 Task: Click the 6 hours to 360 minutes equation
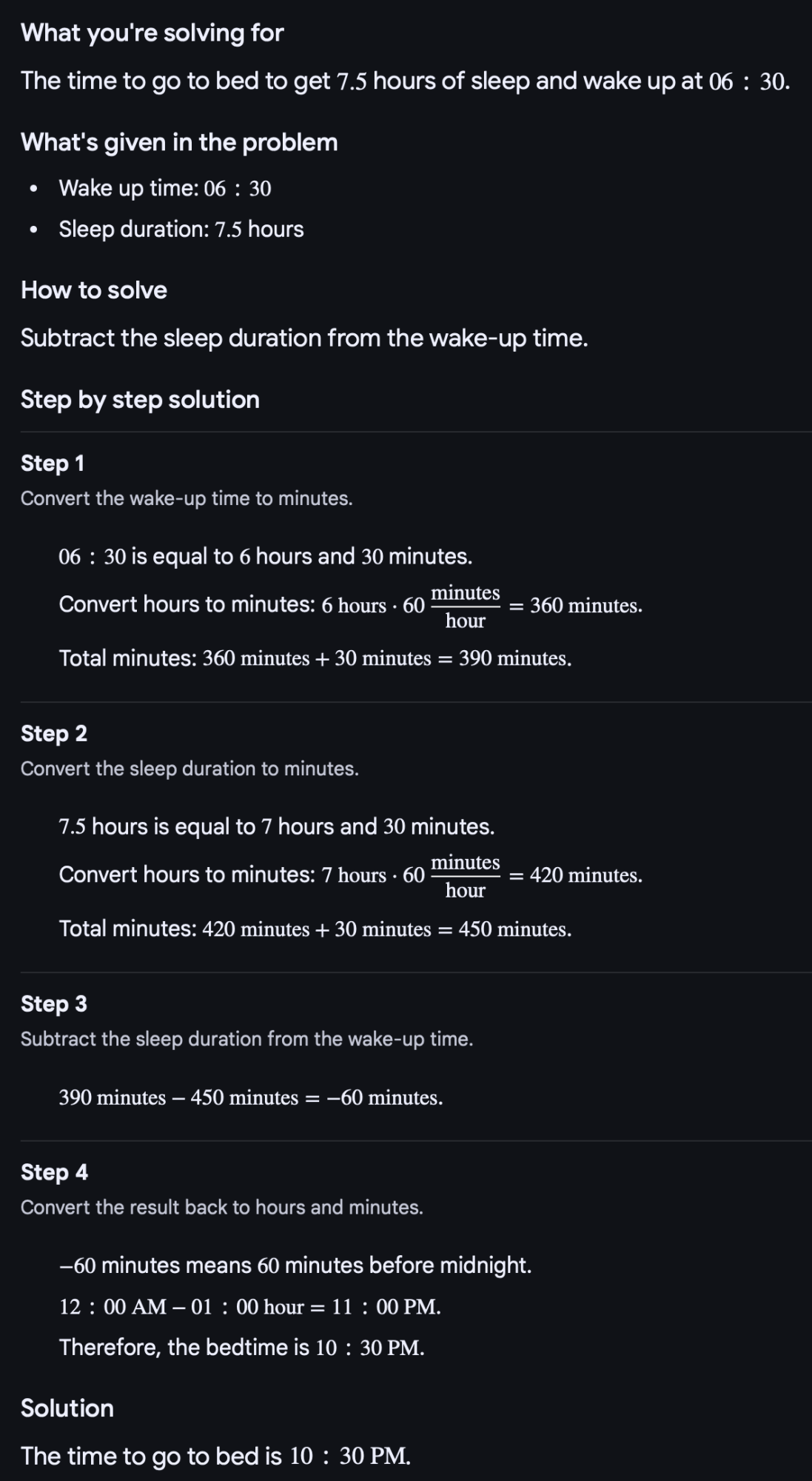[x=351, y=606]
